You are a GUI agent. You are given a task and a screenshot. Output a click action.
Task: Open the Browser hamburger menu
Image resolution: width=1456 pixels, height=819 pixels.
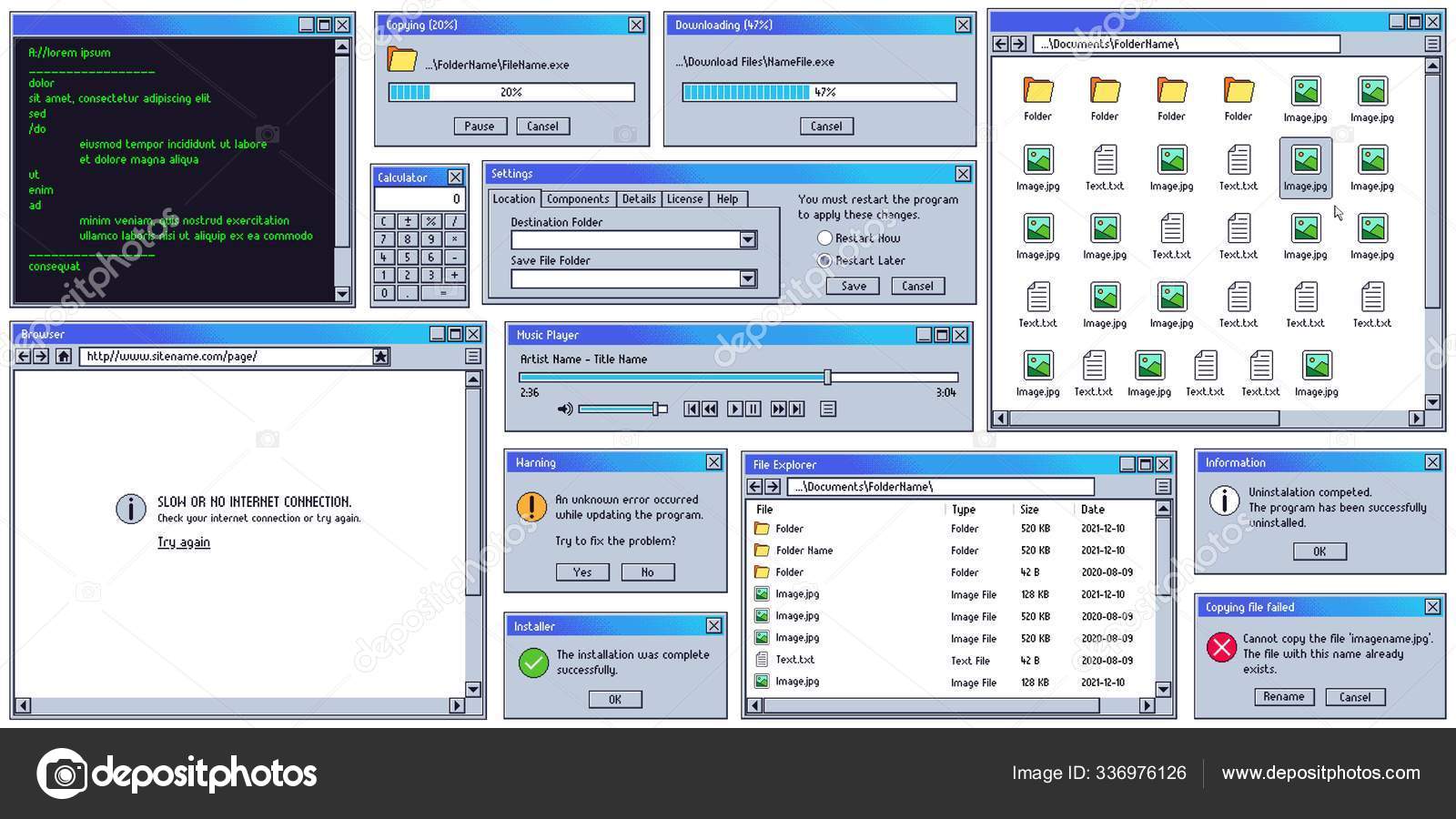473,357
